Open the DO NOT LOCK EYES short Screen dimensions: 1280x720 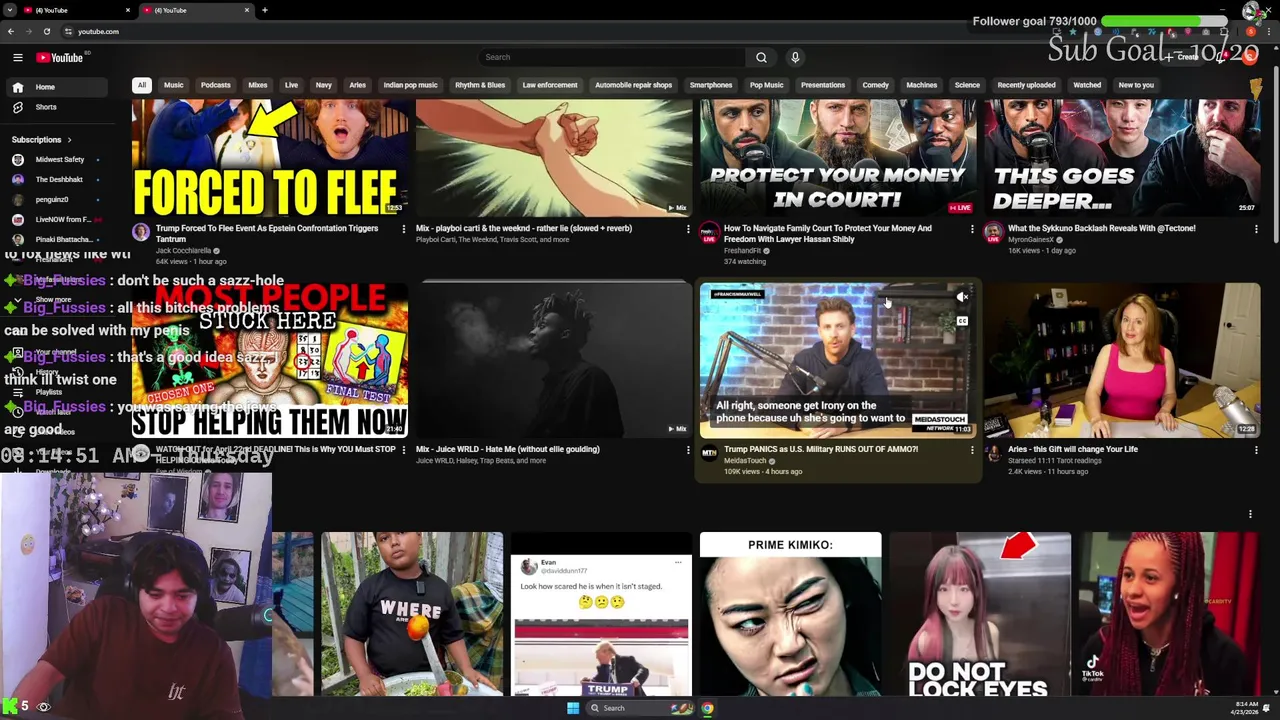tap(980, 614)
